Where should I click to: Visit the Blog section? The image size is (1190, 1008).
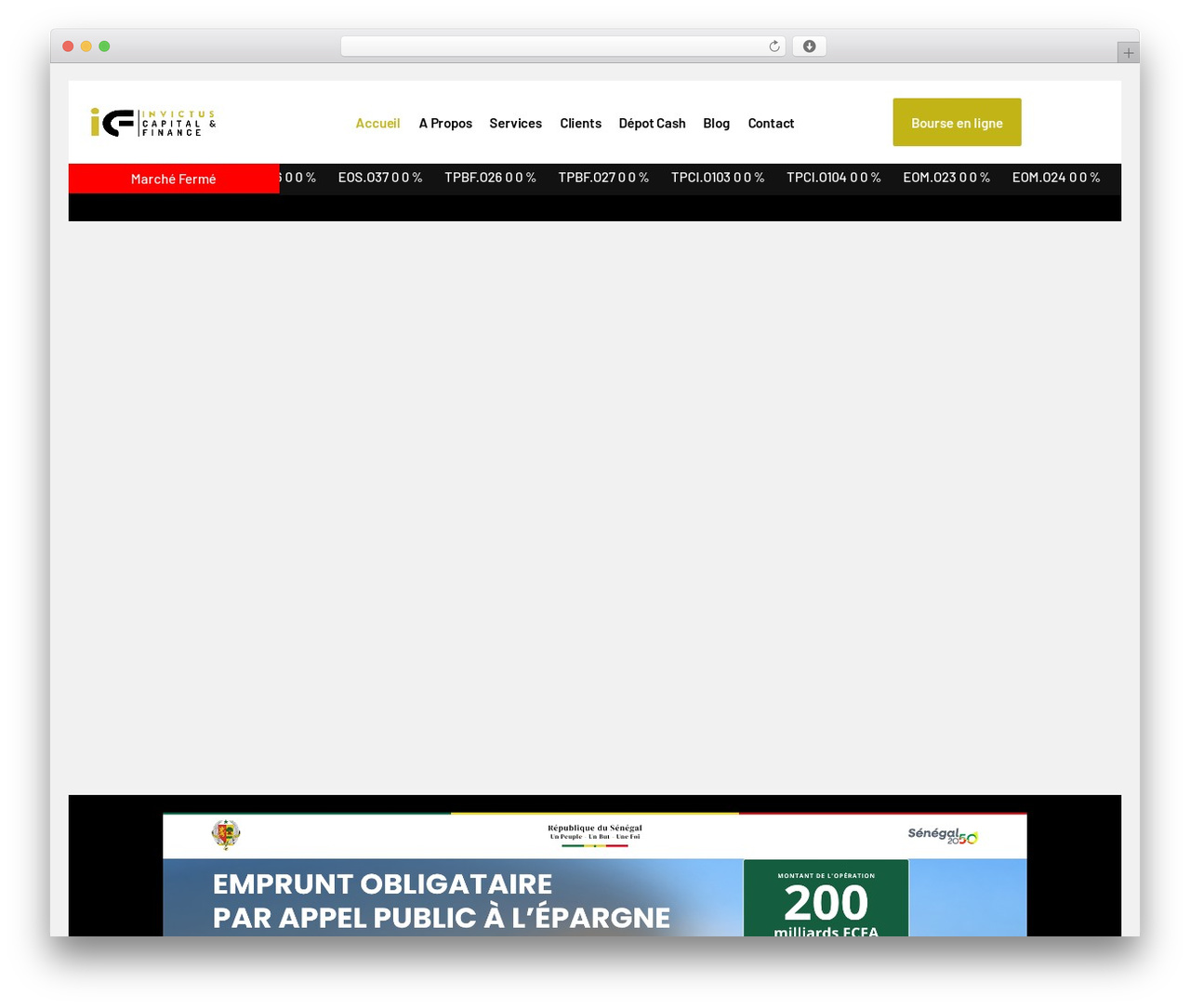point(716,123)
